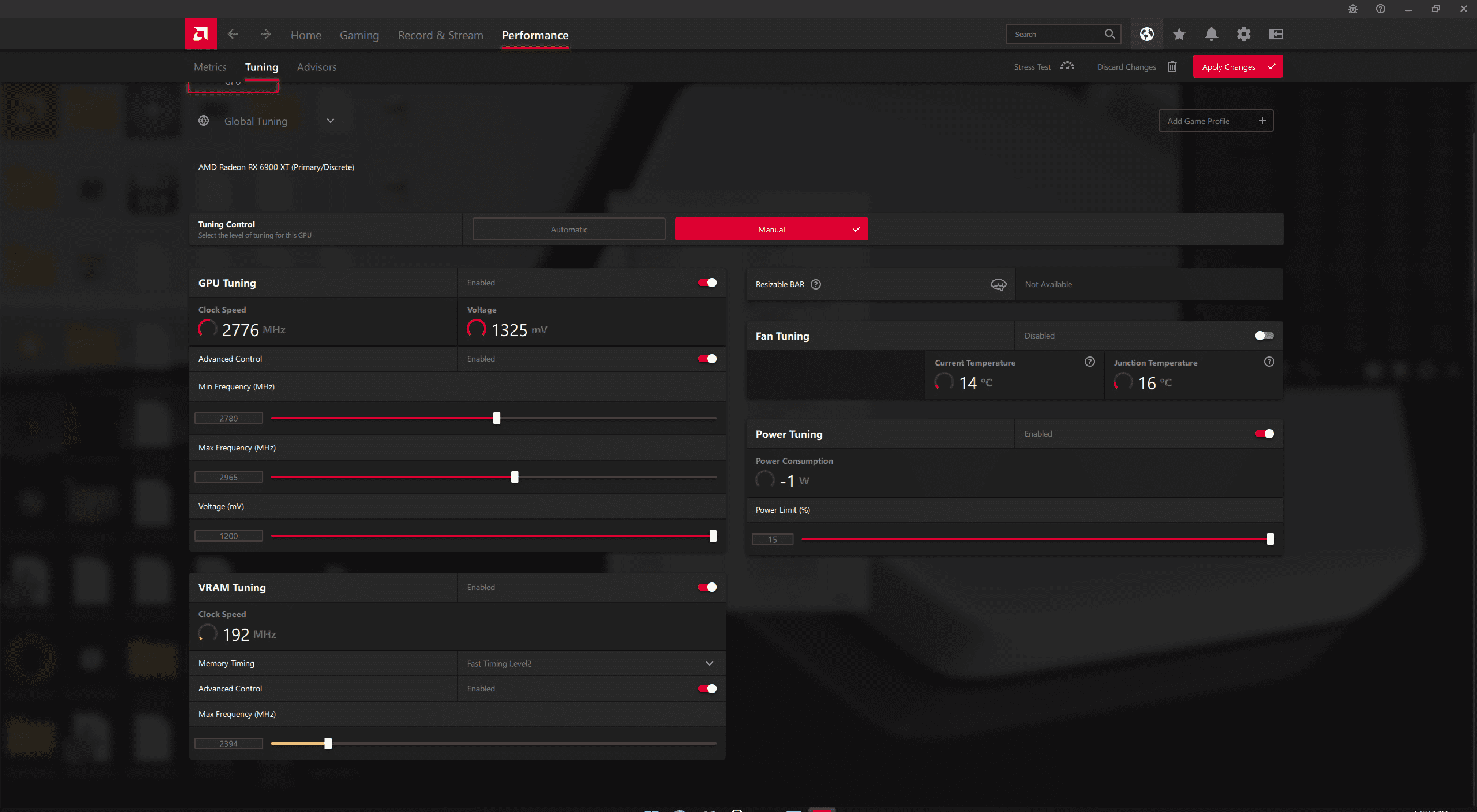This screenshot has height=812, width=1477.
Task: Click the Max Frequency GPU slider handle
Action: [515, 477]
